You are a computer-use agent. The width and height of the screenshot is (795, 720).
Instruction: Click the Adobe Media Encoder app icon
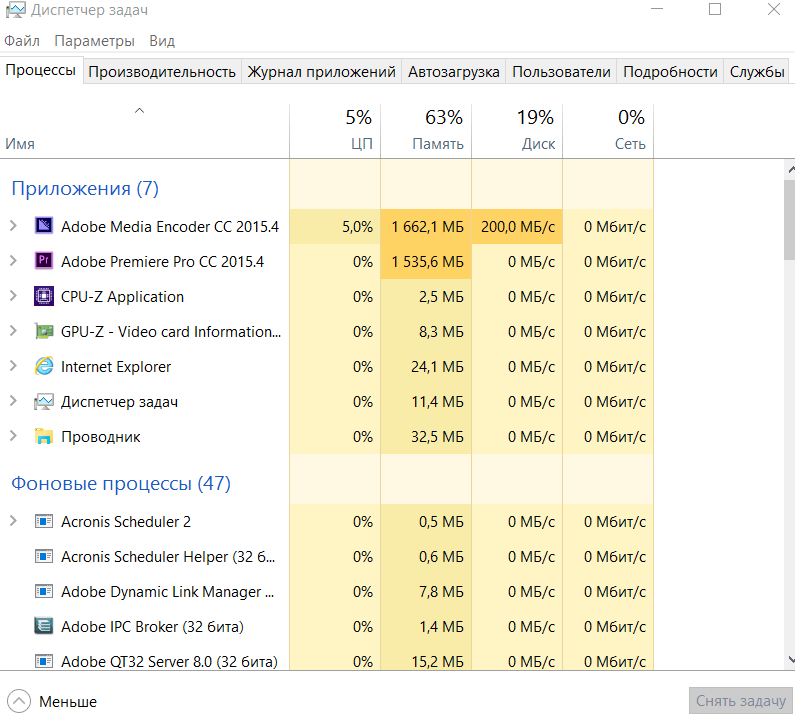44,226
